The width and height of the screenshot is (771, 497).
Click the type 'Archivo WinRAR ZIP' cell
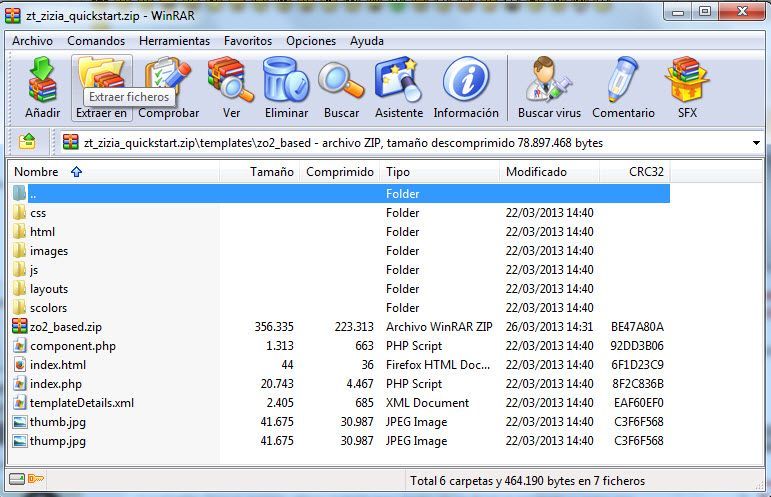click(439, 327)
